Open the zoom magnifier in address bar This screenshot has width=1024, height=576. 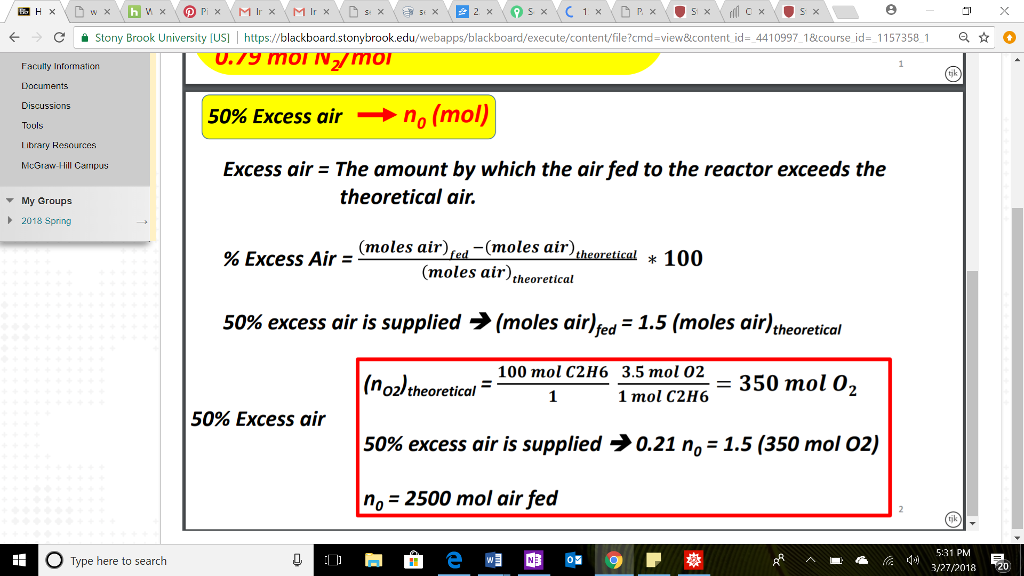[963, 38]
